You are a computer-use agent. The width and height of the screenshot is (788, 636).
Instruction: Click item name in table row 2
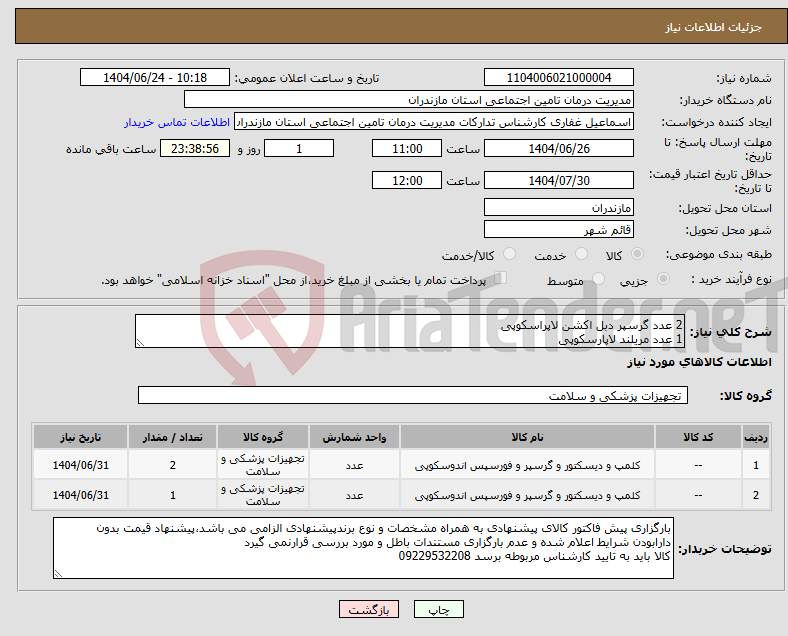(x=527, y=495)
